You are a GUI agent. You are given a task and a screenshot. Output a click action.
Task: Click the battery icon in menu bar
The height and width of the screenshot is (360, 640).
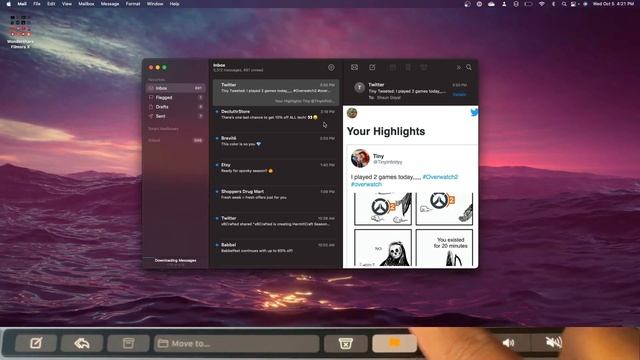[x=529, y=4]
